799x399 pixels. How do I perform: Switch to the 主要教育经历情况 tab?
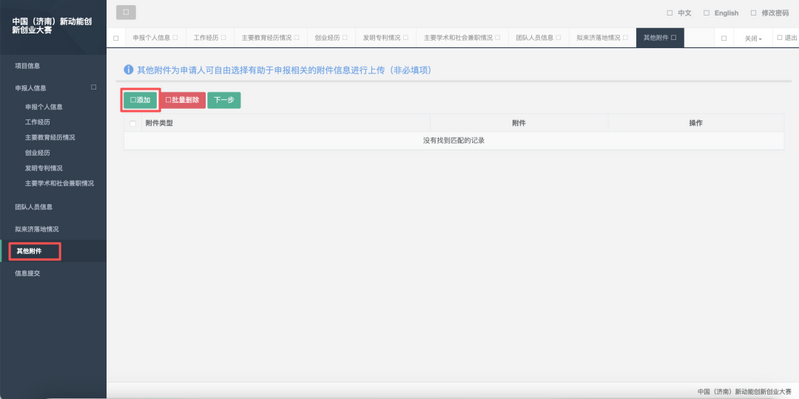point(267,38)
